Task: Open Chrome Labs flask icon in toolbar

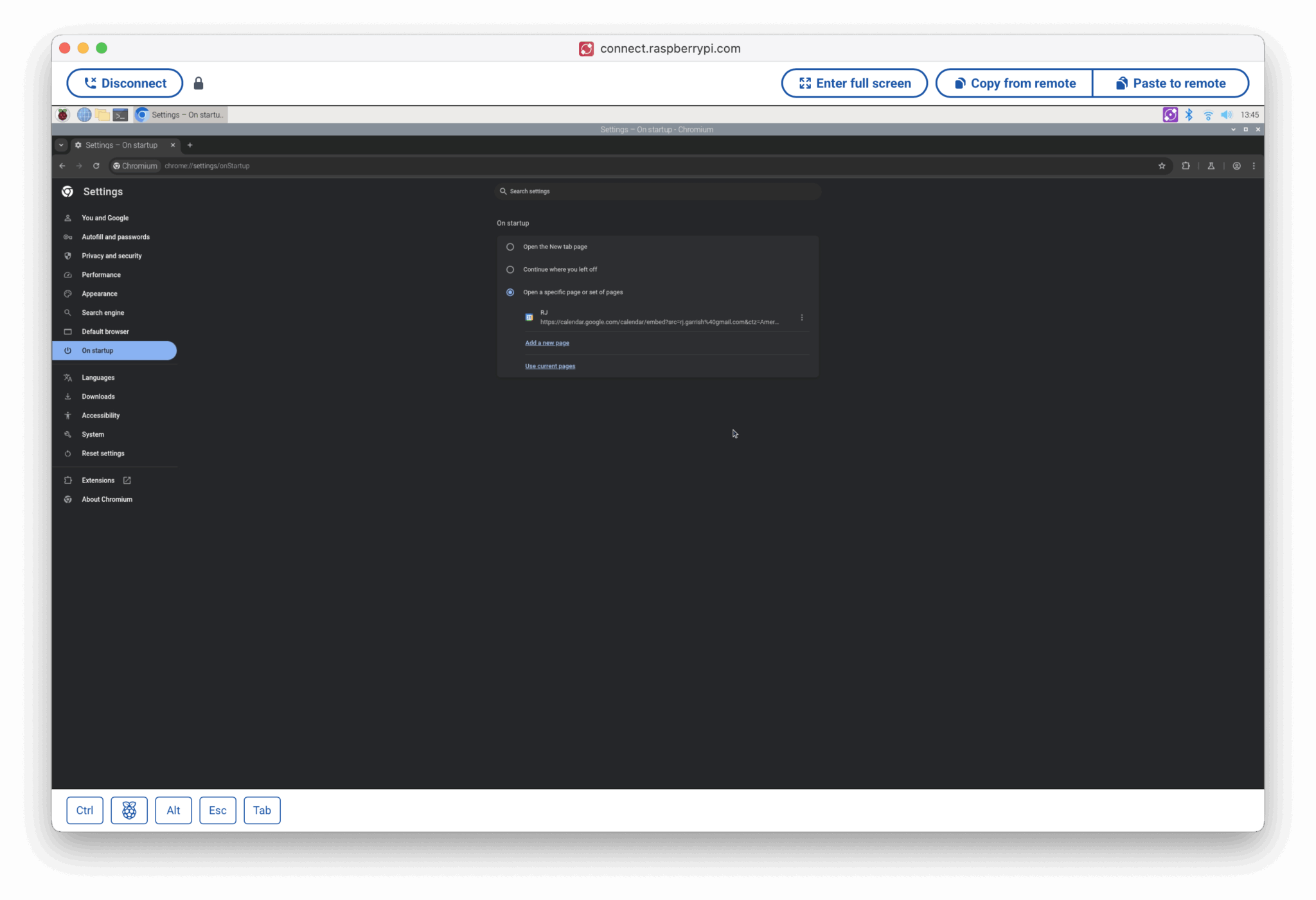Action: (x=1211, y=166)
